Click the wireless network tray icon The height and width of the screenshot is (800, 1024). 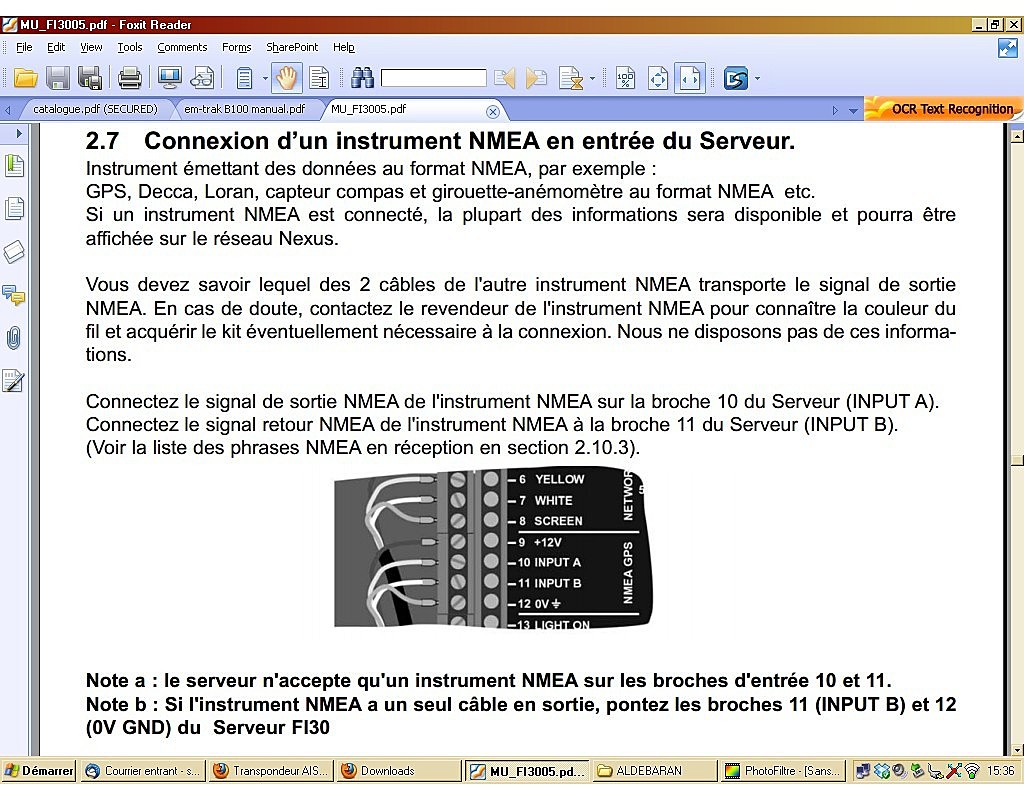coord(972,771)
